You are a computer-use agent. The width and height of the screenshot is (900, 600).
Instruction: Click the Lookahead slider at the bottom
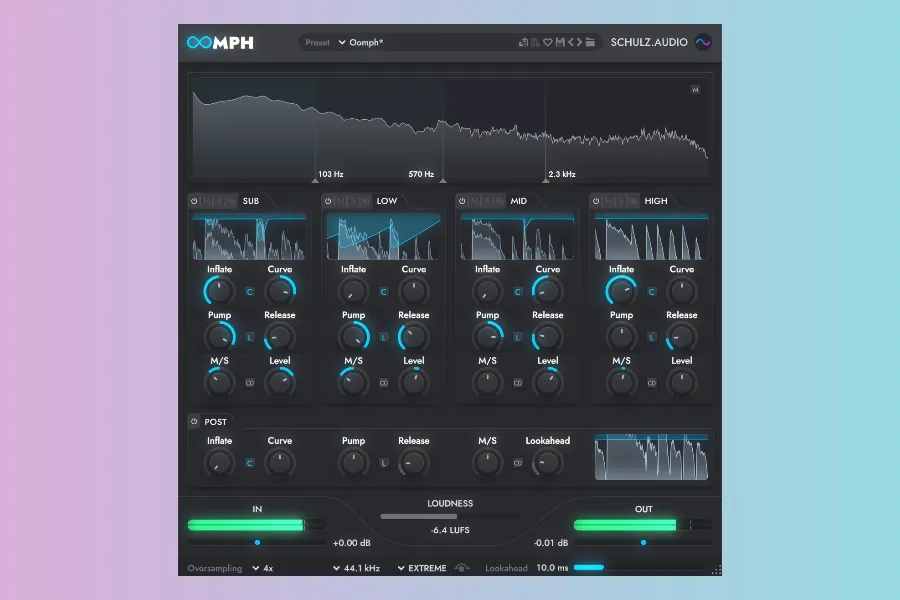click(640, 568)
